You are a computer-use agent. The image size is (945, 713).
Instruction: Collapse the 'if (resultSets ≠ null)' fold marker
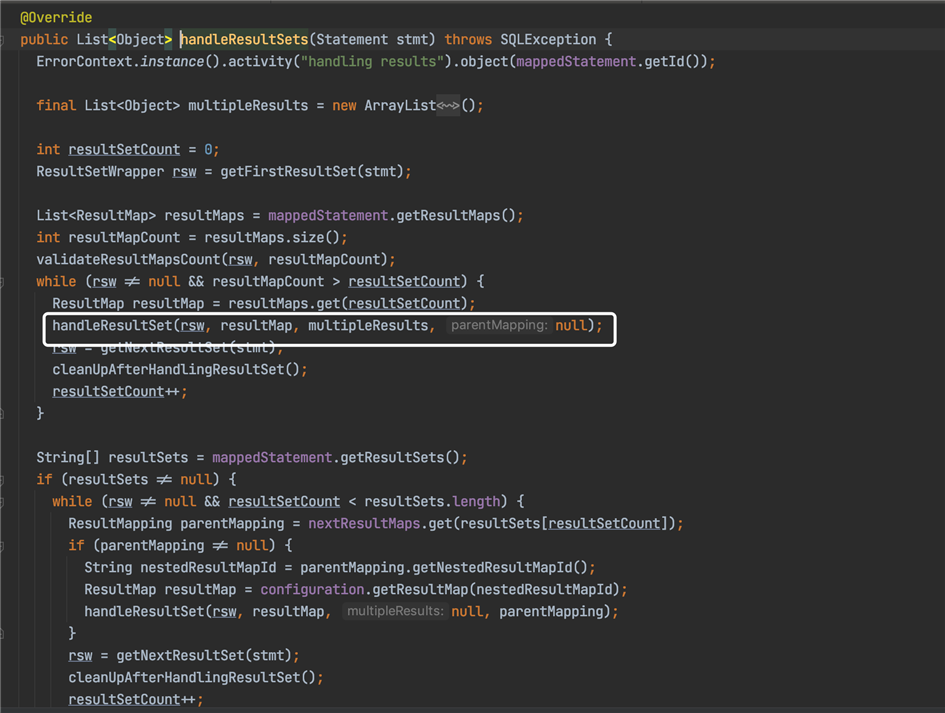point(2,480)
